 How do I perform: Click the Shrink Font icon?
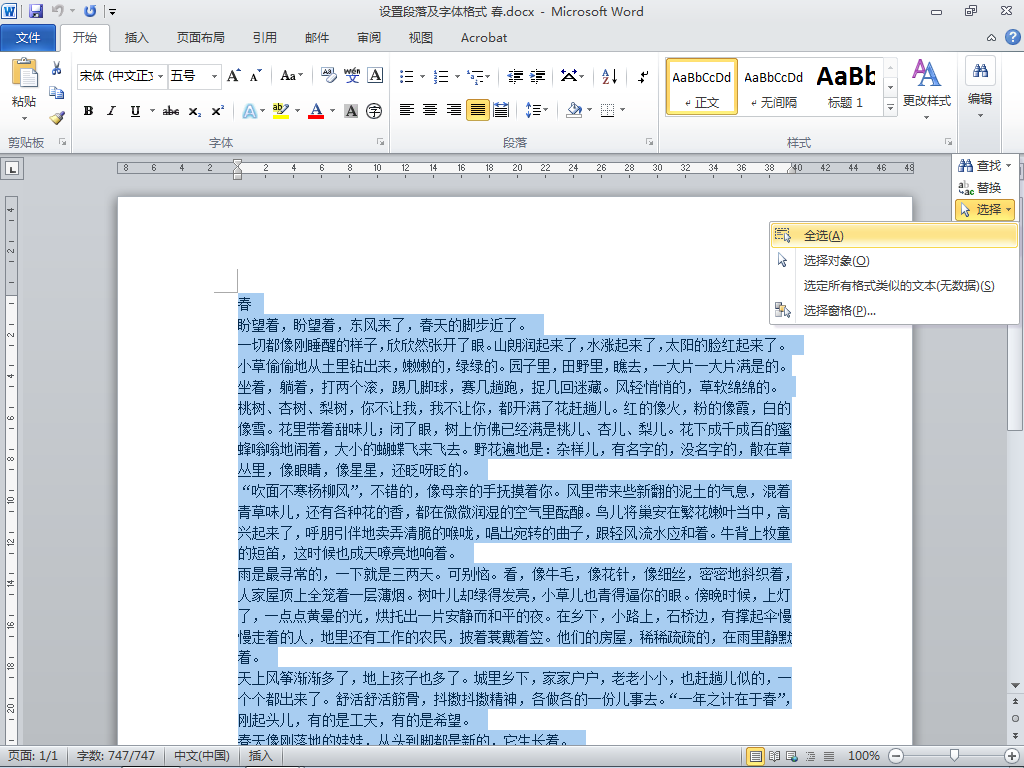pyautogui.click(x=255, y=76)
